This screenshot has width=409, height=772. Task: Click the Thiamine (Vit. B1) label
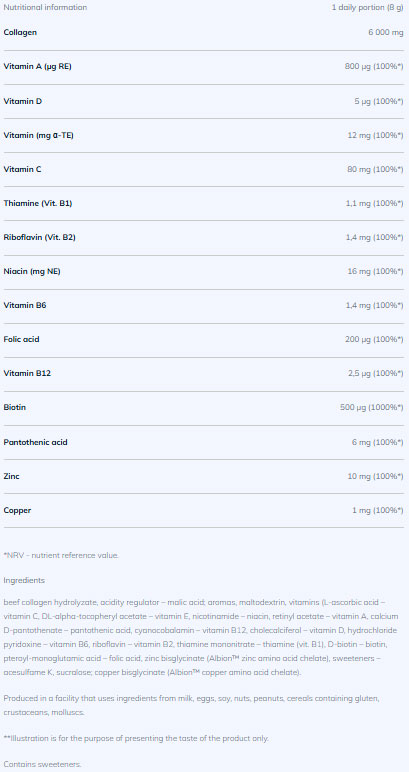[38, 203]
